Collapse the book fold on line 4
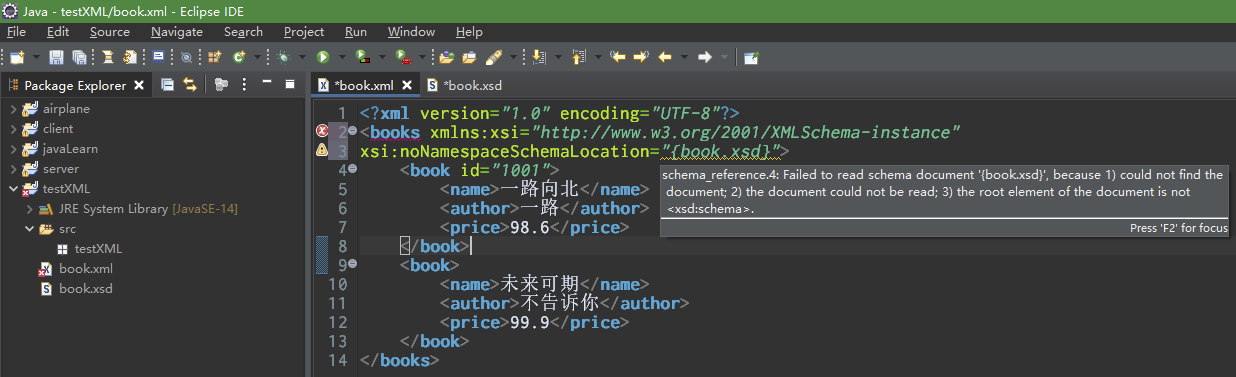The width and height of the screenshot is (1236, 377). coord(353,169)
